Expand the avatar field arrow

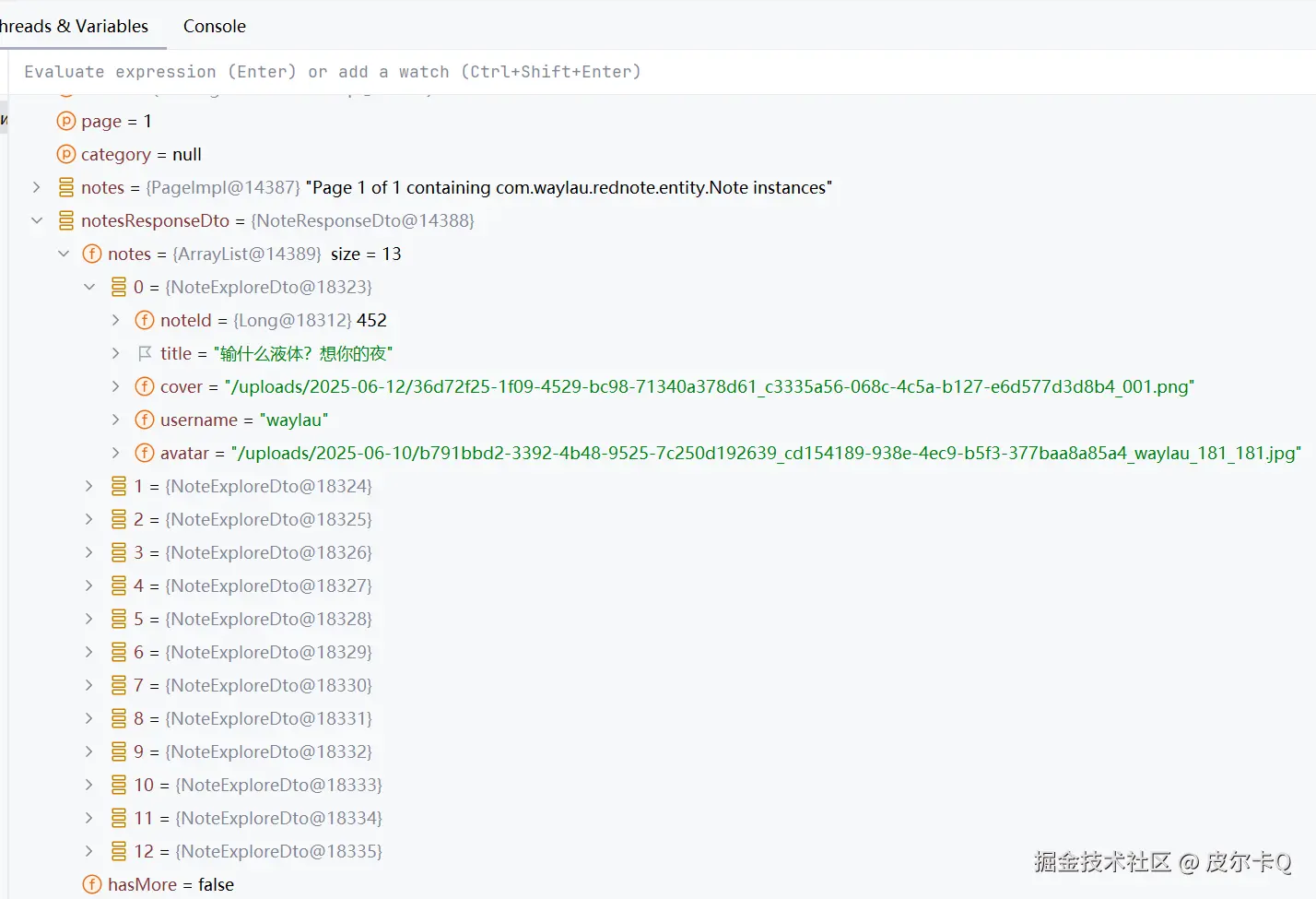pos(115,453)
